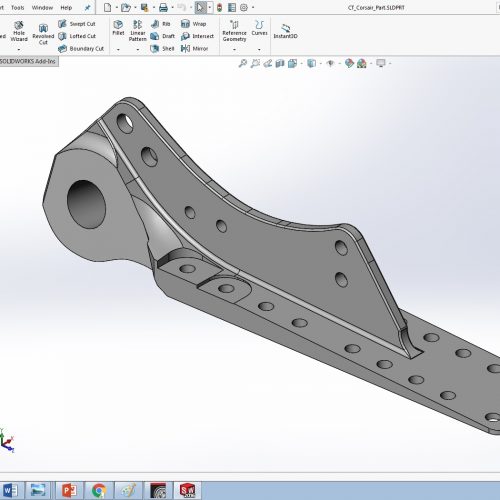Expand the Curves dropdown arrow
500x500 pixels.
tap(259, 50)
